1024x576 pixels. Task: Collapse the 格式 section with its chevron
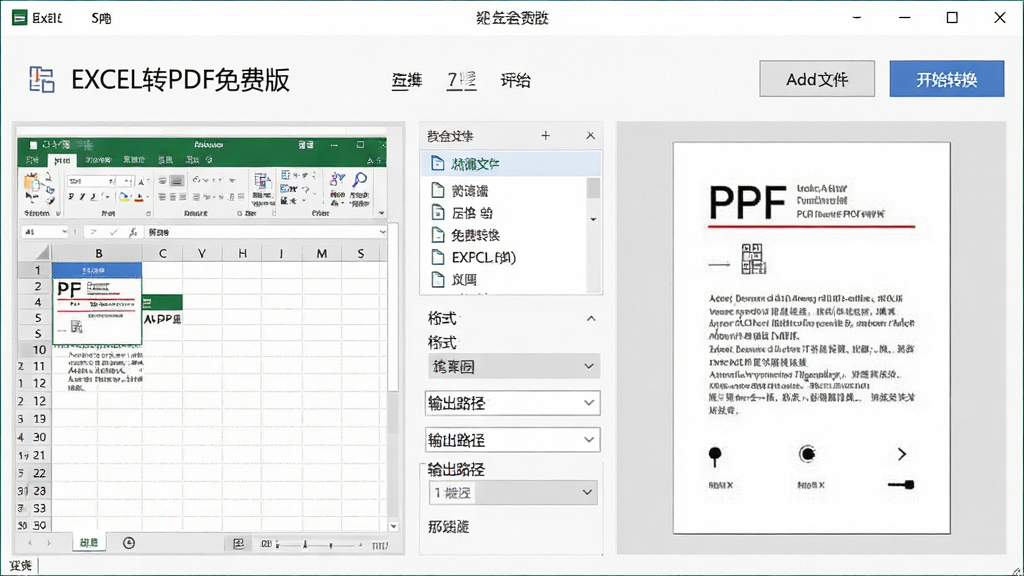[590, 319]
